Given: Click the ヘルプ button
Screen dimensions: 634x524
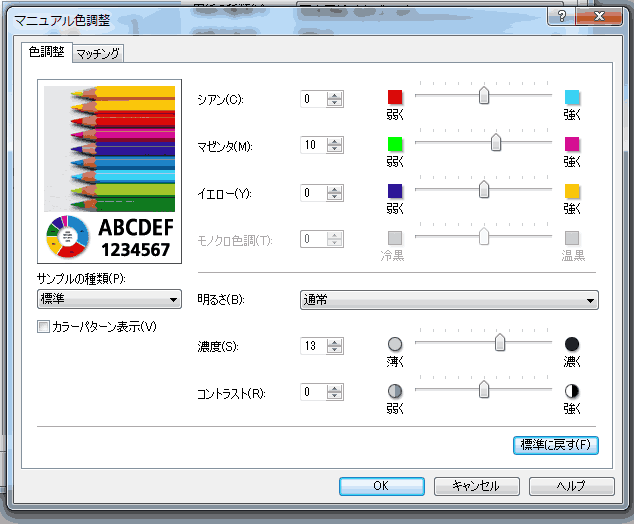Looking at the screenshot, I should tap(571, 486).
